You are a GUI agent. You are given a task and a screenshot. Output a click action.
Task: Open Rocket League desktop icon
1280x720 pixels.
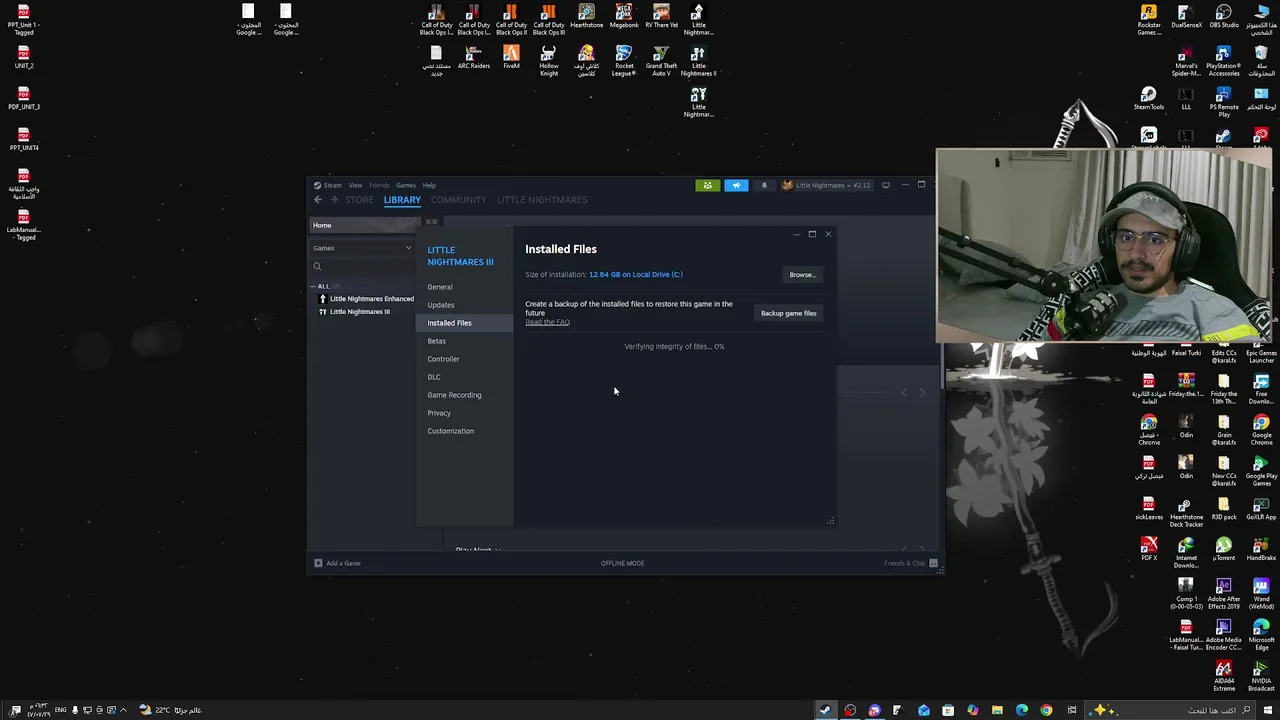(x=624, y=61)
